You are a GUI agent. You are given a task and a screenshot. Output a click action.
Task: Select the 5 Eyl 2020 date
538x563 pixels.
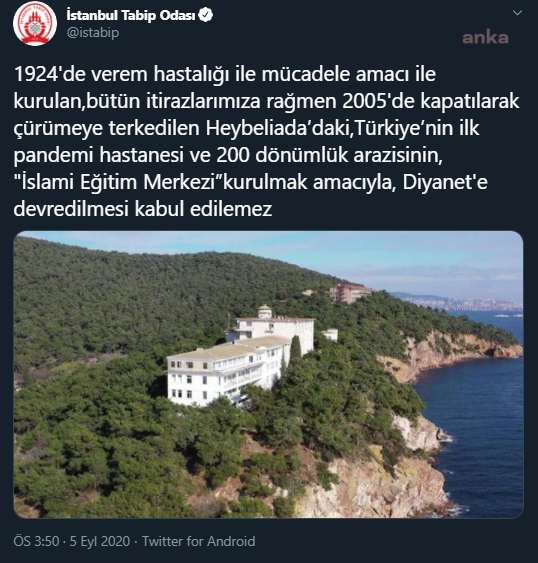[100, 541]
